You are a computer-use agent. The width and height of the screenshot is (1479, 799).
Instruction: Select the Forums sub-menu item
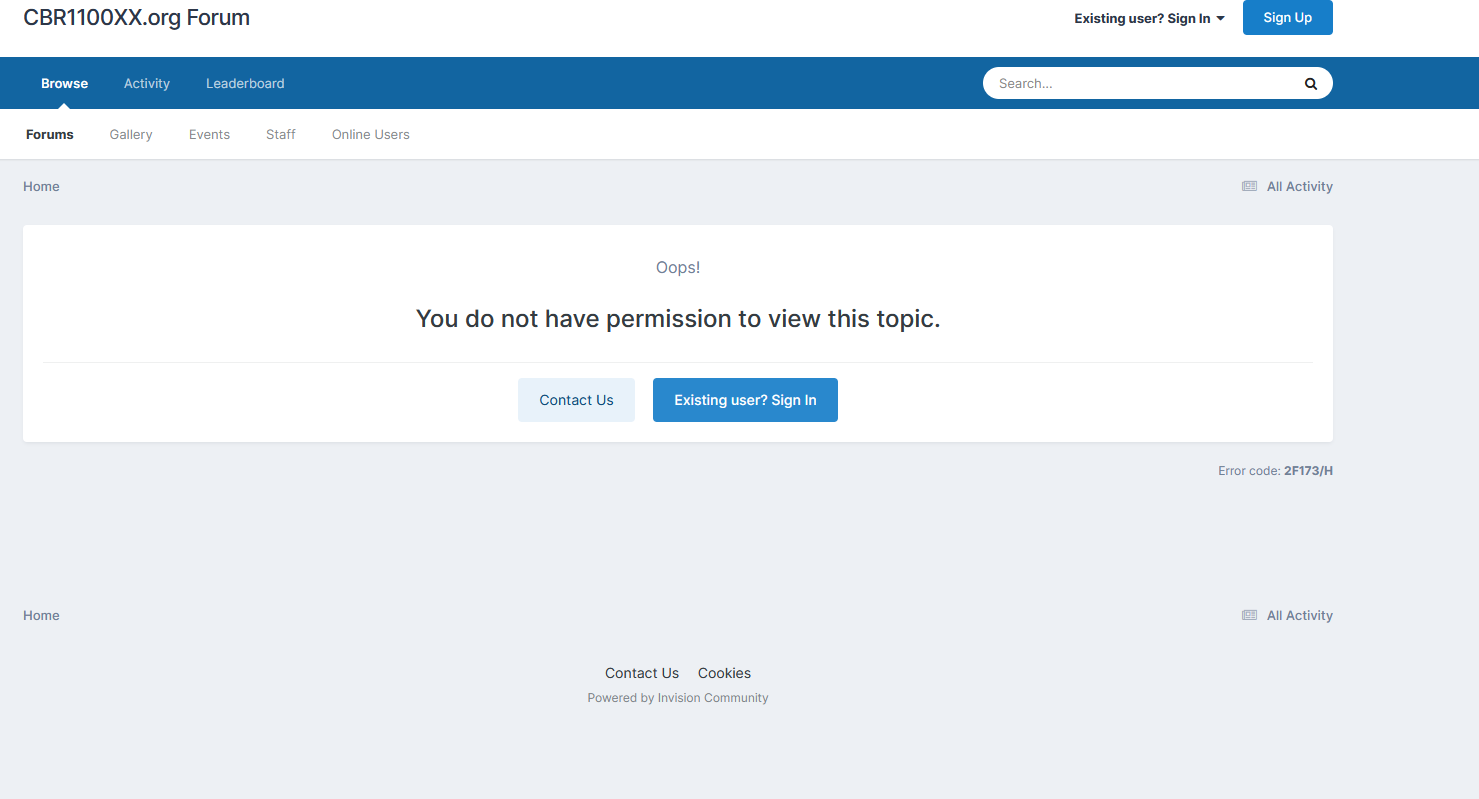click(x=50, y=135)
